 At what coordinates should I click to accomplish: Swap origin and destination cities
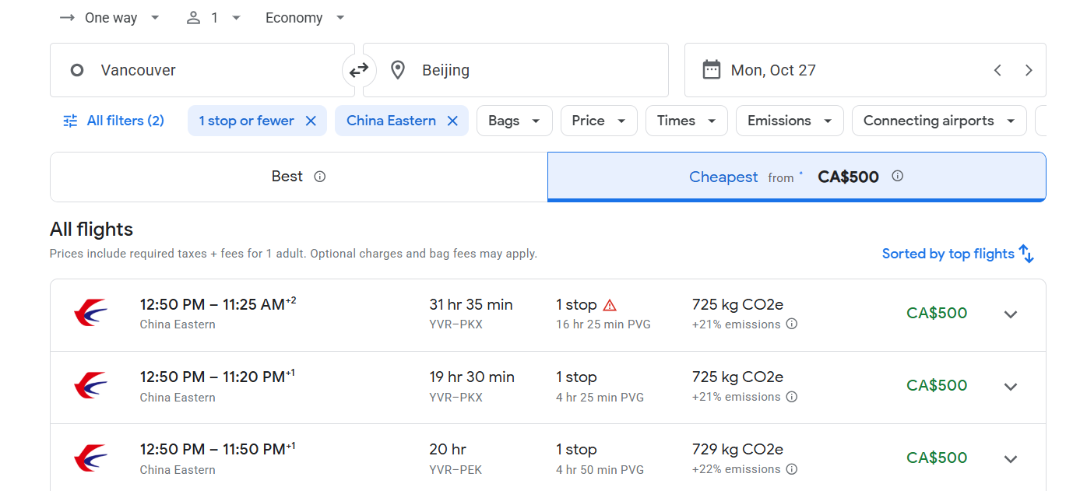point(358,70)
